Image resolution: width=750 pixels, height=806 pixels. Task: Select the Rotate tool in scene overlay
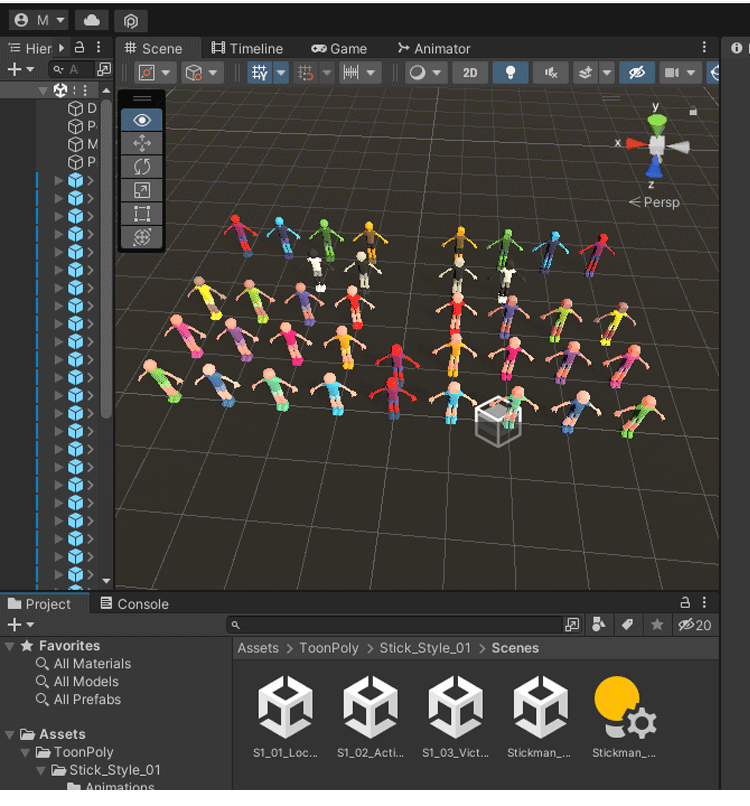click(141, 167)
